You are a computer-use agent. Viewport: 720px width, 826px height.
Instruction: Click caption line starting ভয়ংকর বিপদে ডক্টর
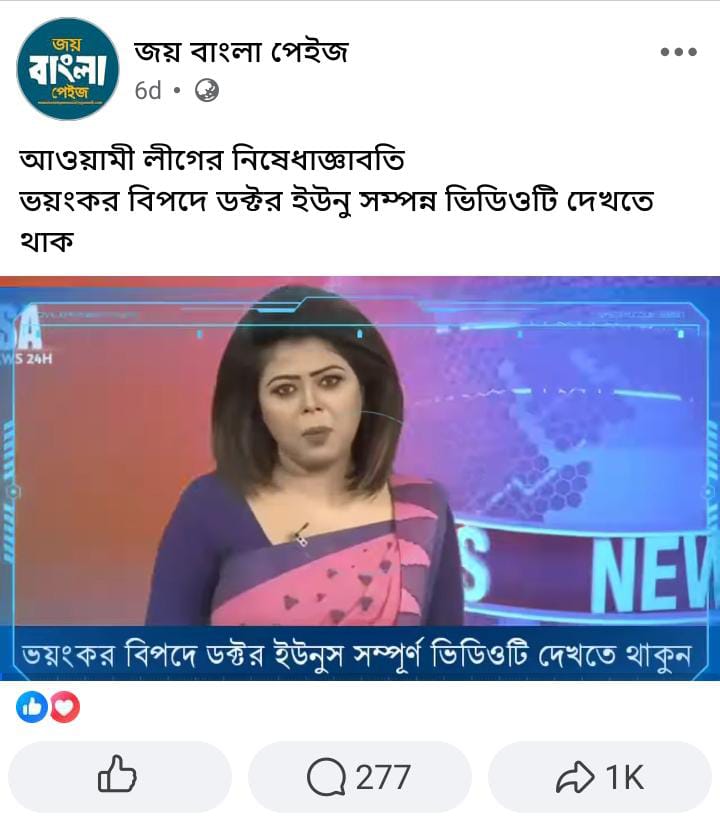click(x=336, y=201)
